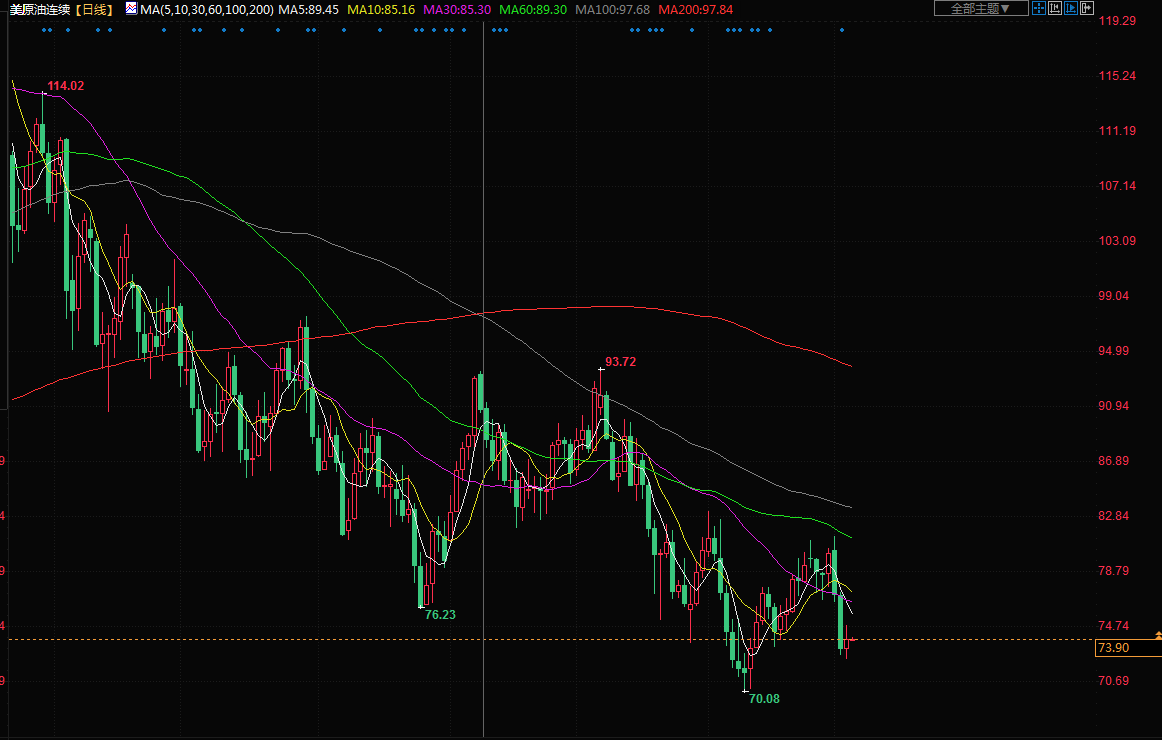This screenshot has width=1162, height=740.
Task: Click the yellow MA10:85.16 legend value
Action: (x=381, y=9)
